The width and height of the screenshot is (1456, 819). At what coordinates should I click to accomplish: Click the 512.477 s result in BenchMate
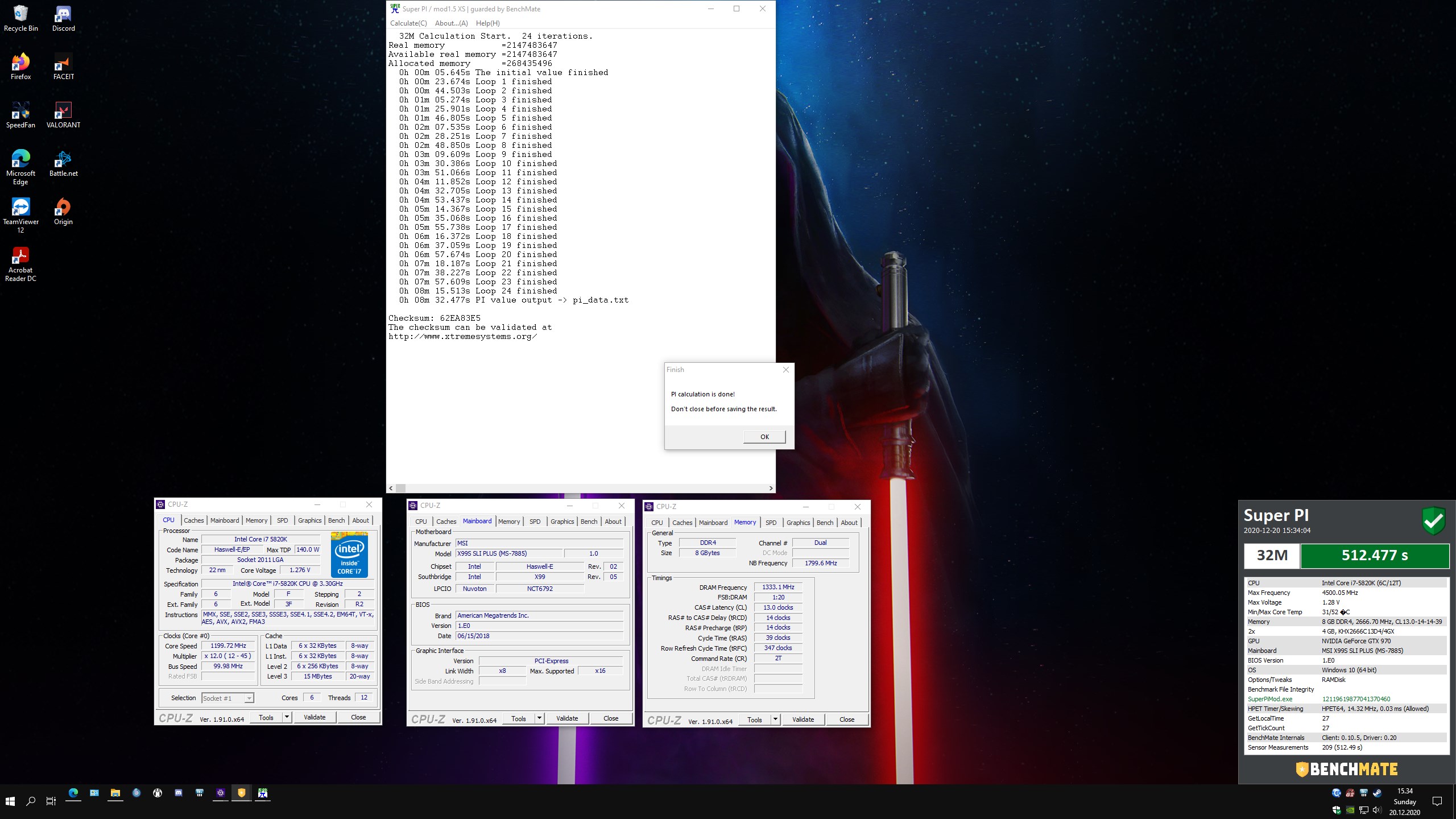(1375, 556)
